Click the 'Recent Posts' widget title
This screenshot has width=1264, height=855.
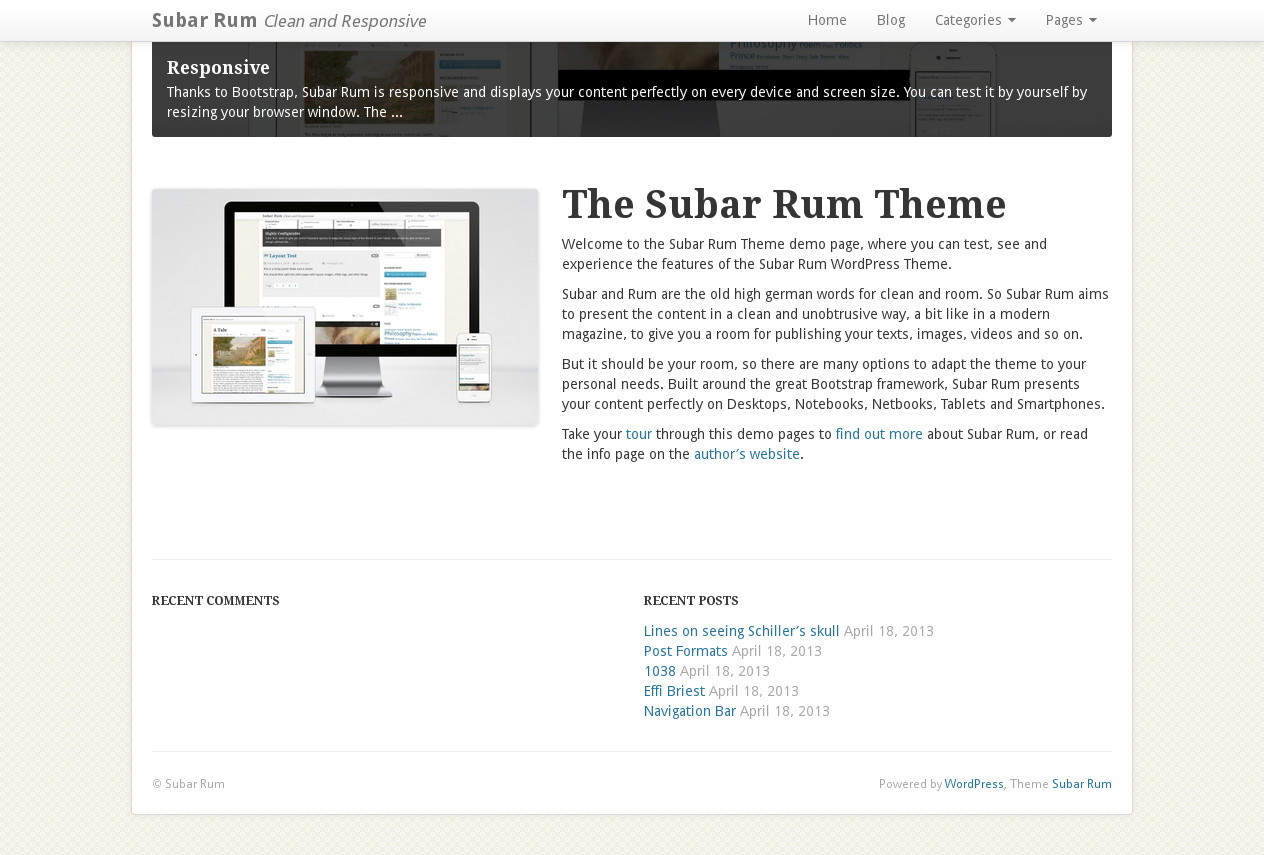[691, 601]
